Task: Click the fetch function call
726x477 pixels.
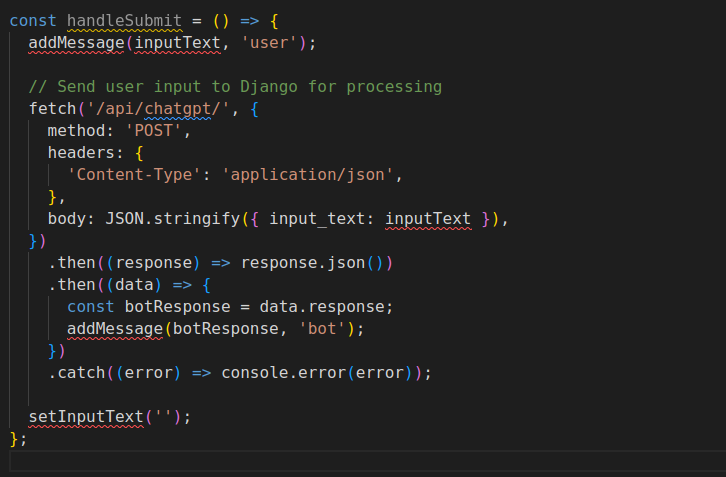Action: coord(52,108)
